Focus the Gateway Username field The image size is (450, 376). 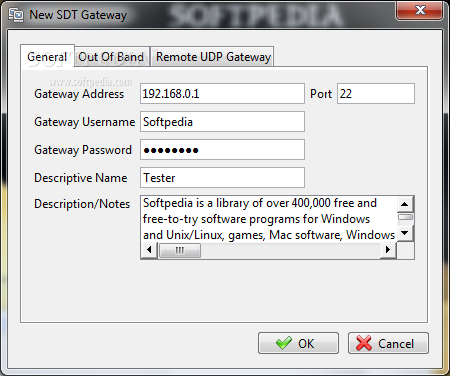click(222, 122)
